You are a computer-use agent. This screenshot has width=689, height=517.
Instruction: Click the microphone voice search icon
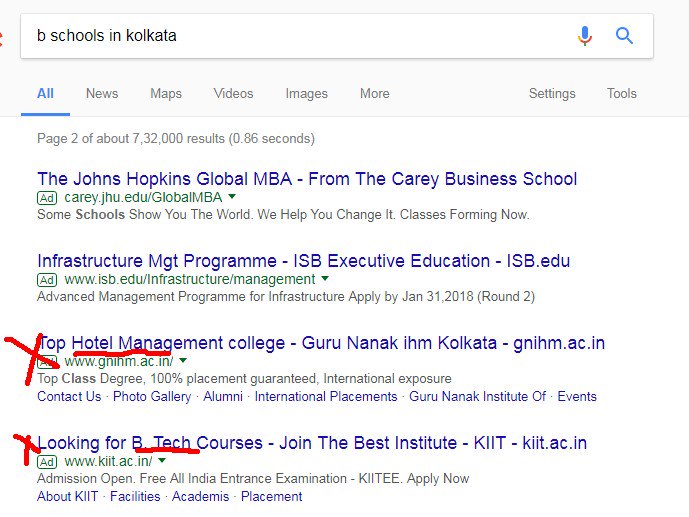pyautogui.click(x=585, y=36)
